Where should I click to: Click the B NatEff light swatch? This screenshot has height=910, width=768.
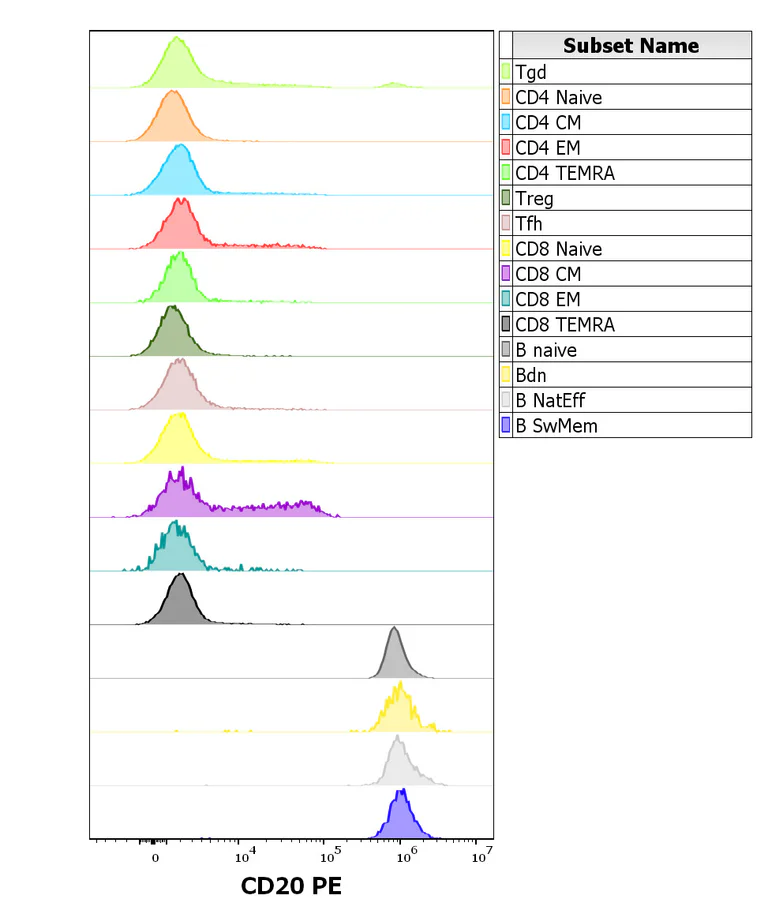pyautogui.click(x=506, y=400)
